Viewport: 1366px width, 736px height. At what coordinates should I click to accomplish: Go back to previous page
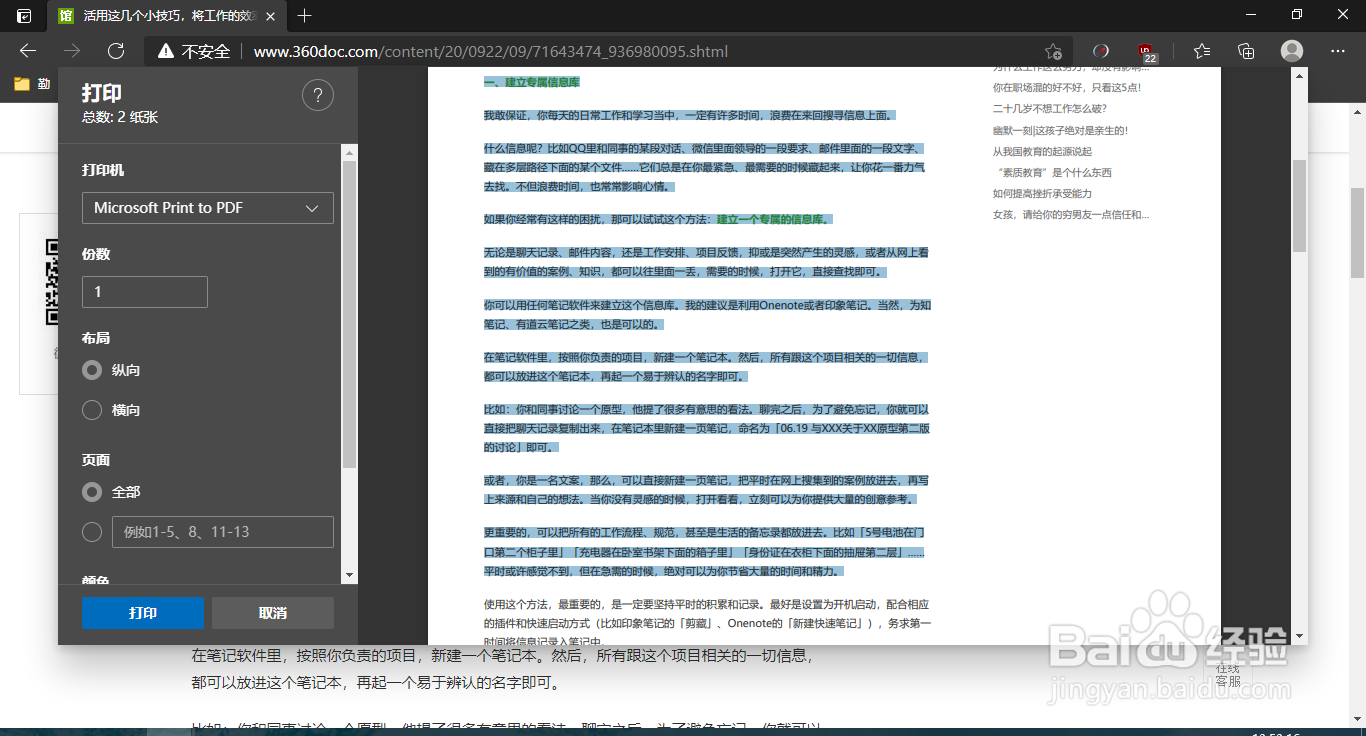(x=28, y=51)
